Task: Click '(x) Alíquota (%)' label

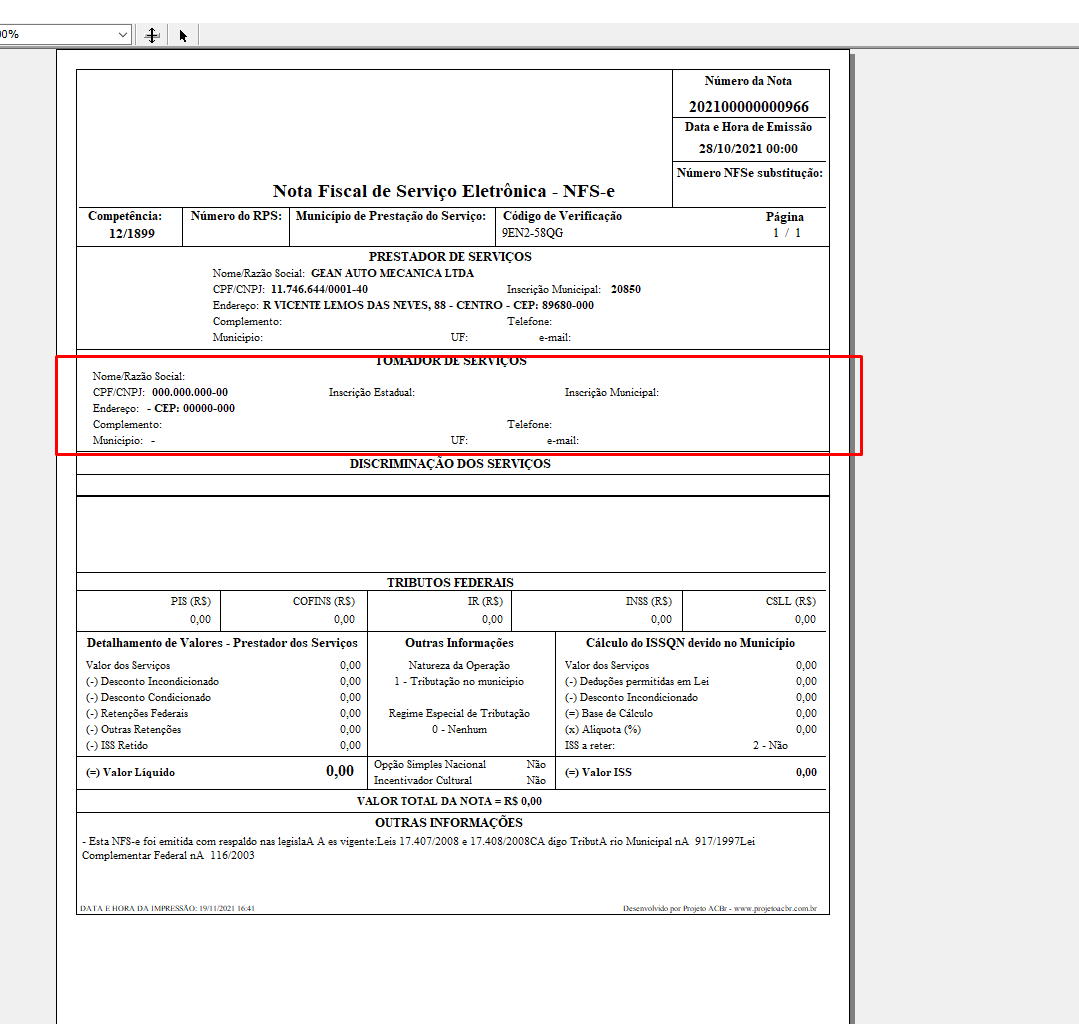Action: pos(603,729)
